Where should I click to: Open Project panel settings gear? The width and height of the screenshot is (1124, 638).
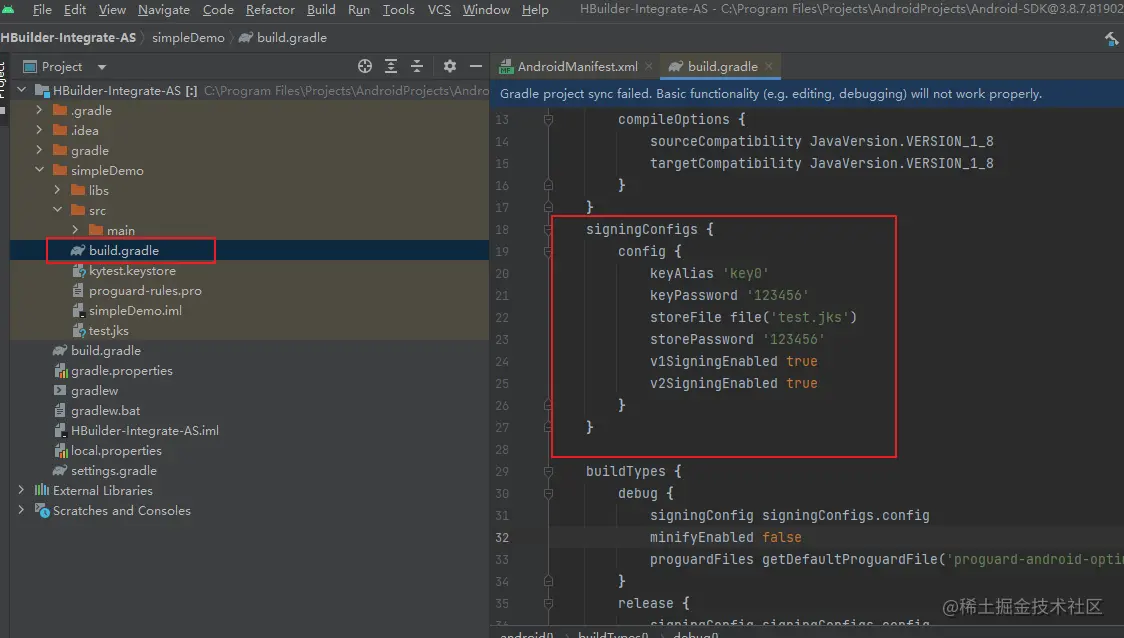[449, 66]
